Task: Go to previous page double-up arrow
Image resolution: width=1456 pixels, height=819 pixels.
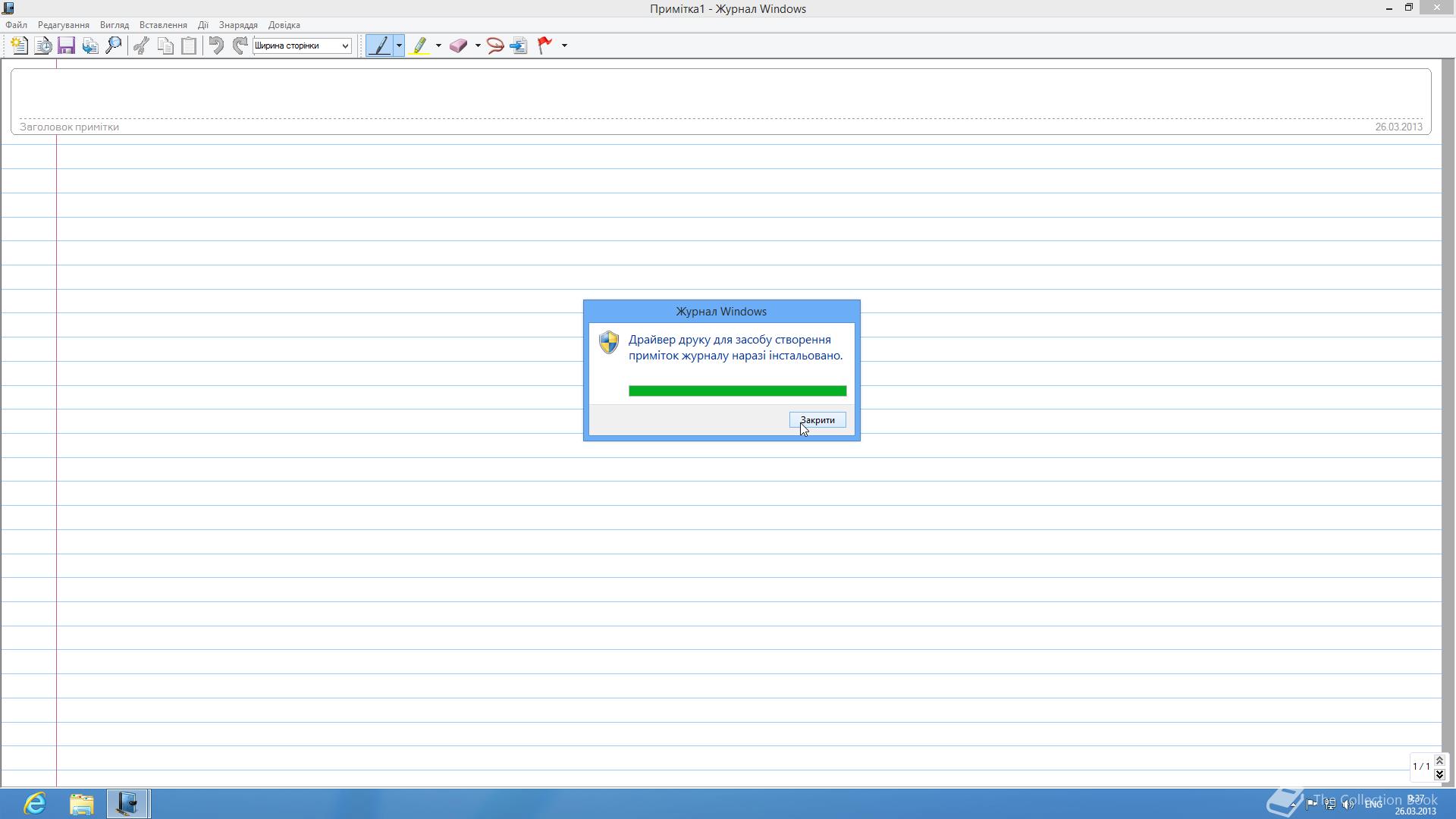Action: 1439,761
